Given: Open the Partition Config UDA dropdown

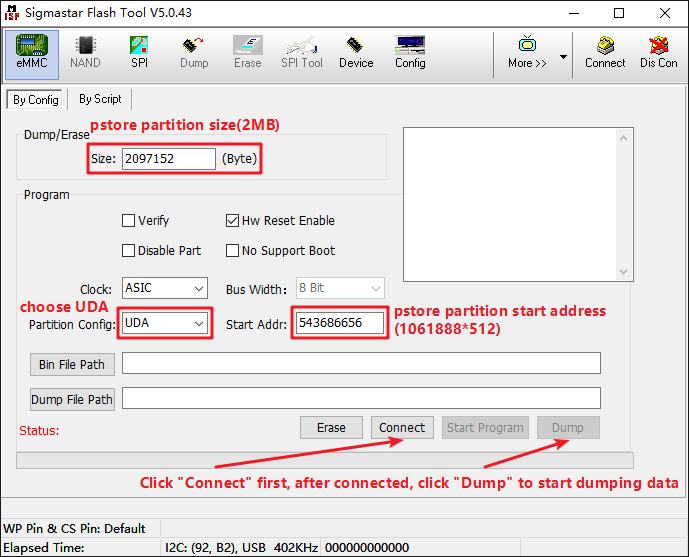Looking at the screenshot, I should pos(199,323).
